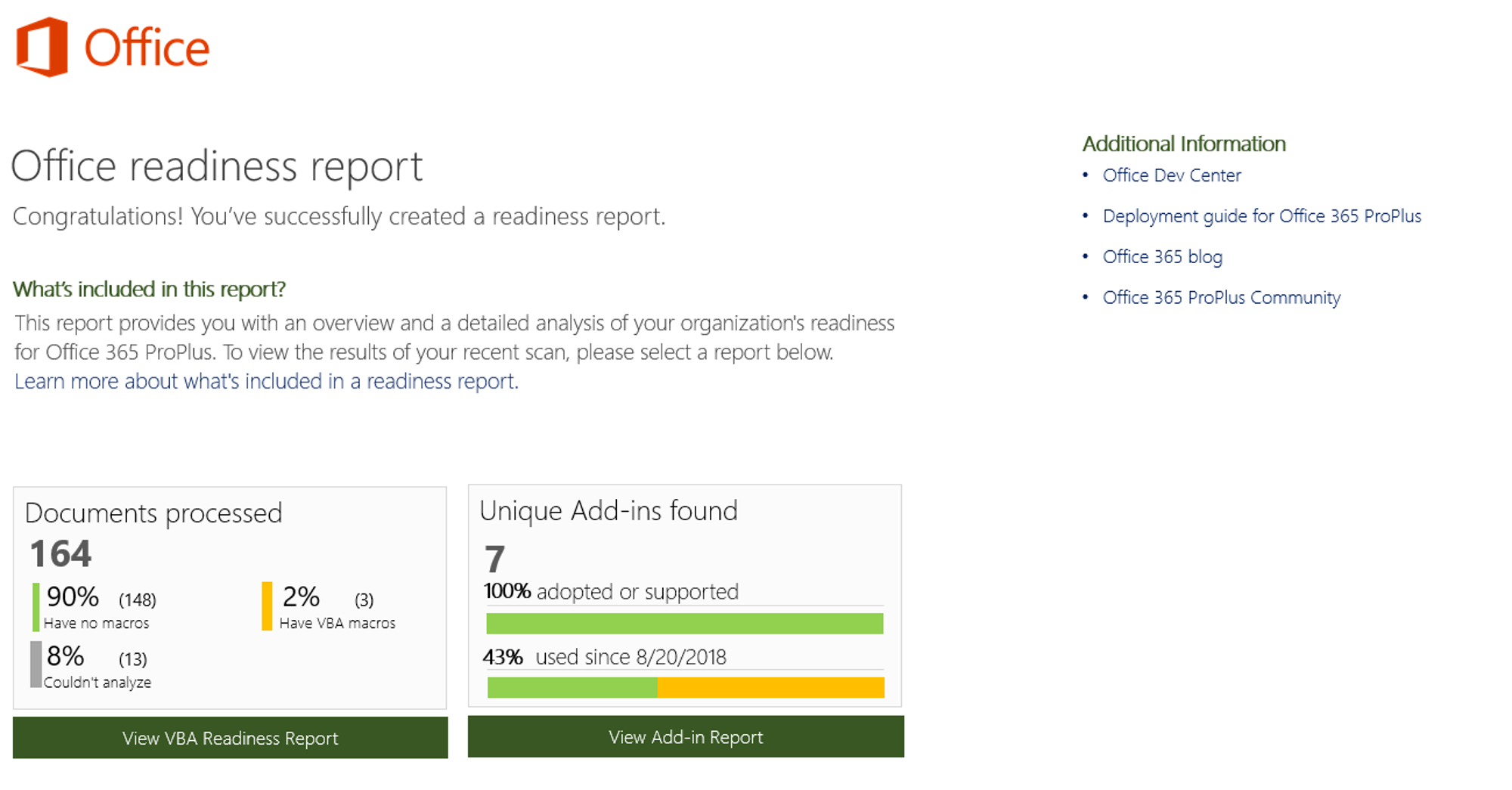Visit the Office 365 blog
The image size is (1512, 790).
tap(1162, 257)
